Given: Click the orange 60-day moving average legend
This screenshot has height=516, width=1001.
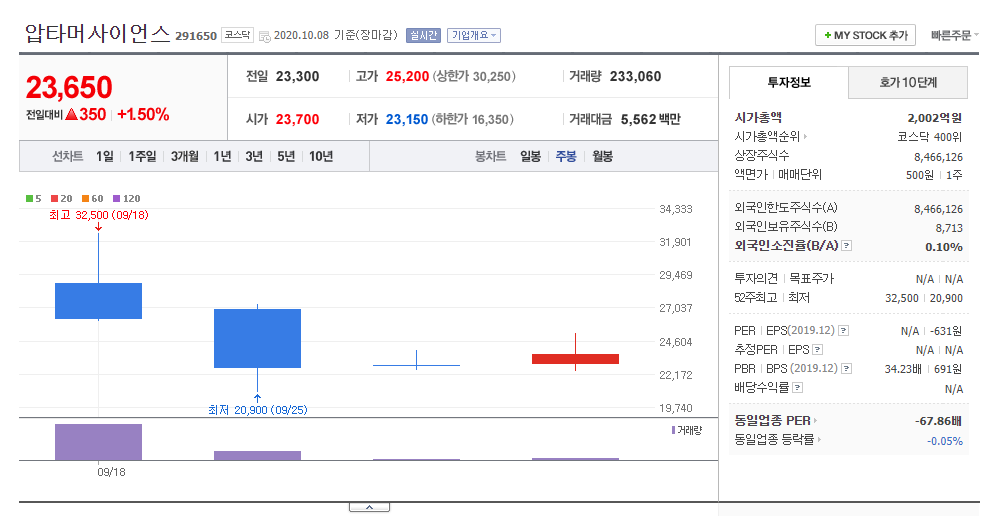Looking at the screenshot, I should coord(93,199).
